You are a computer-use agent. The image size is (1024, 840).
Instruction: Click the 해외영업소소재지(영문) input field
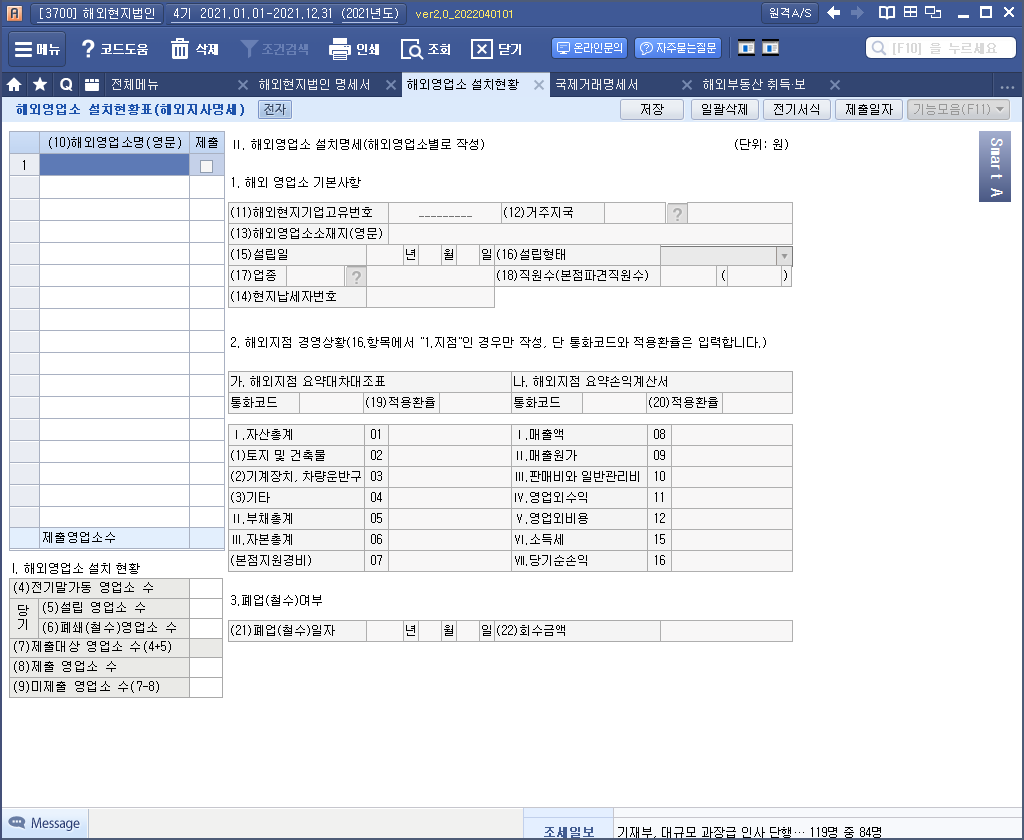[x=590, y=234]
